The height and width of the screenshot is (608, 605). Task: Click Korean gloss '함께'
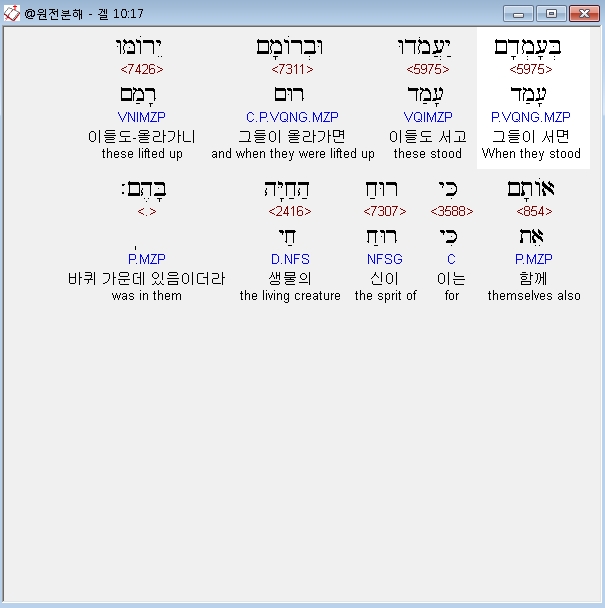(533, 278)
